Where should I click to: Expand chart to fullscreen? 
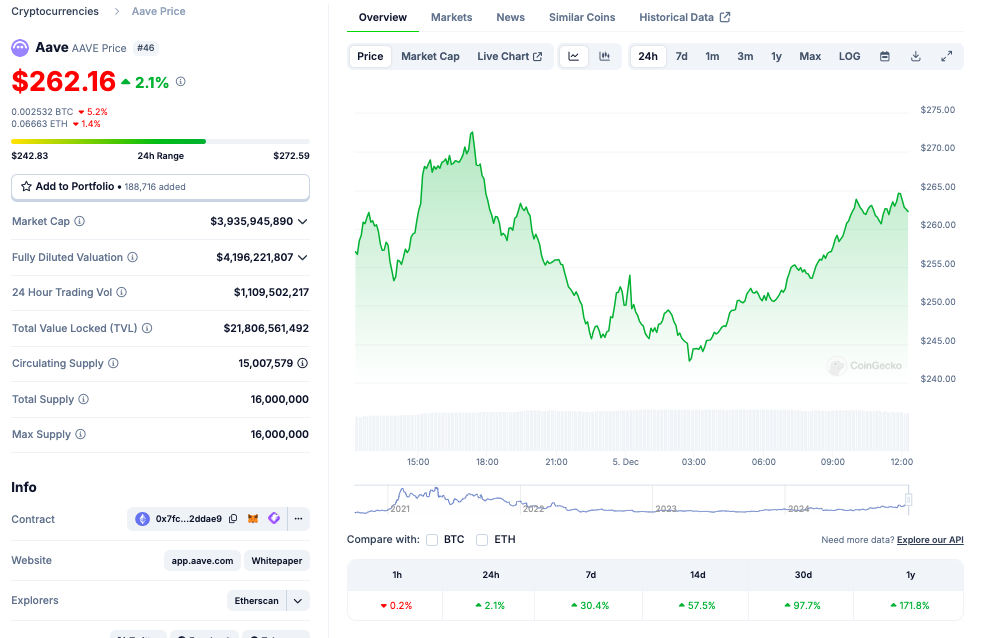coord(946,56)
